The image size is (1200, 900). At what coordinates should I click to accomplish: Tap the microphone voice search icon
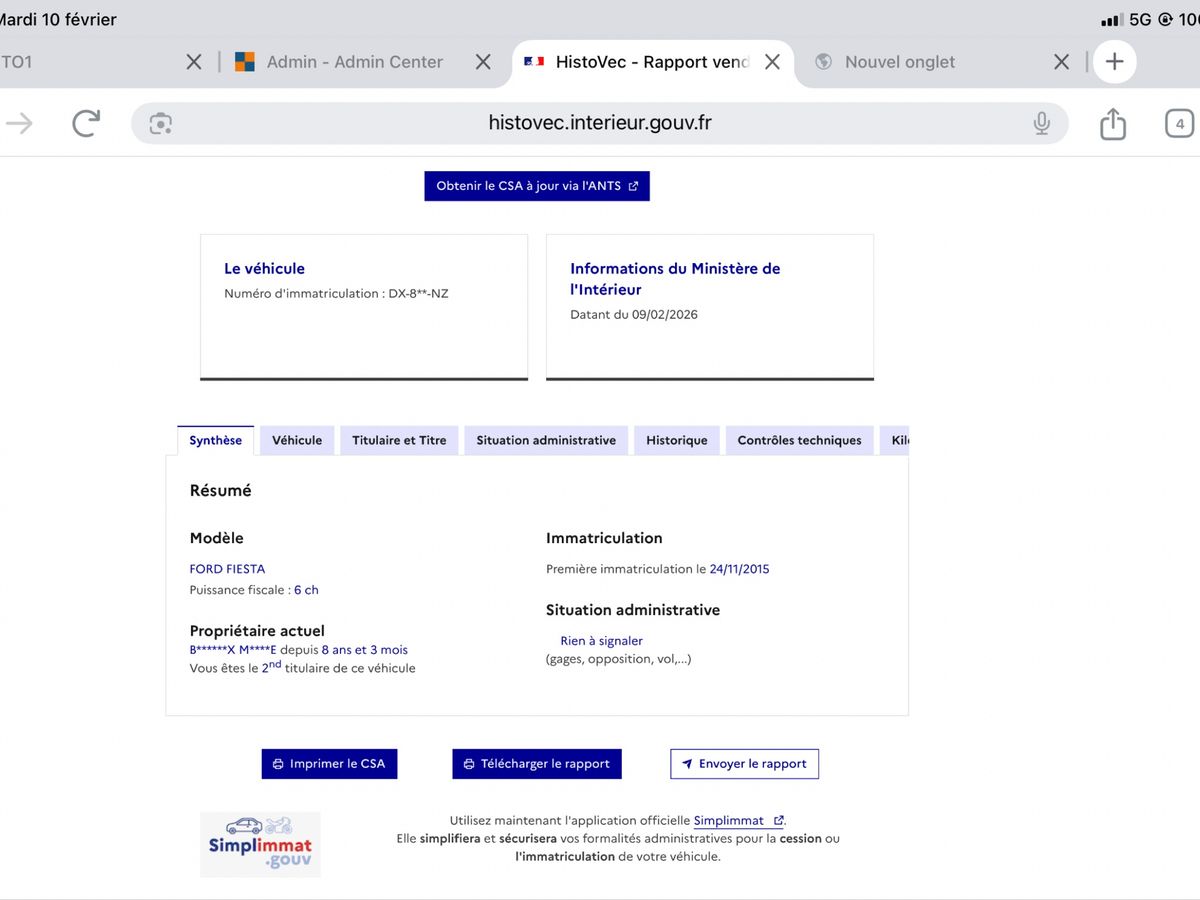pyautogui.click(x=1041, y=123)
